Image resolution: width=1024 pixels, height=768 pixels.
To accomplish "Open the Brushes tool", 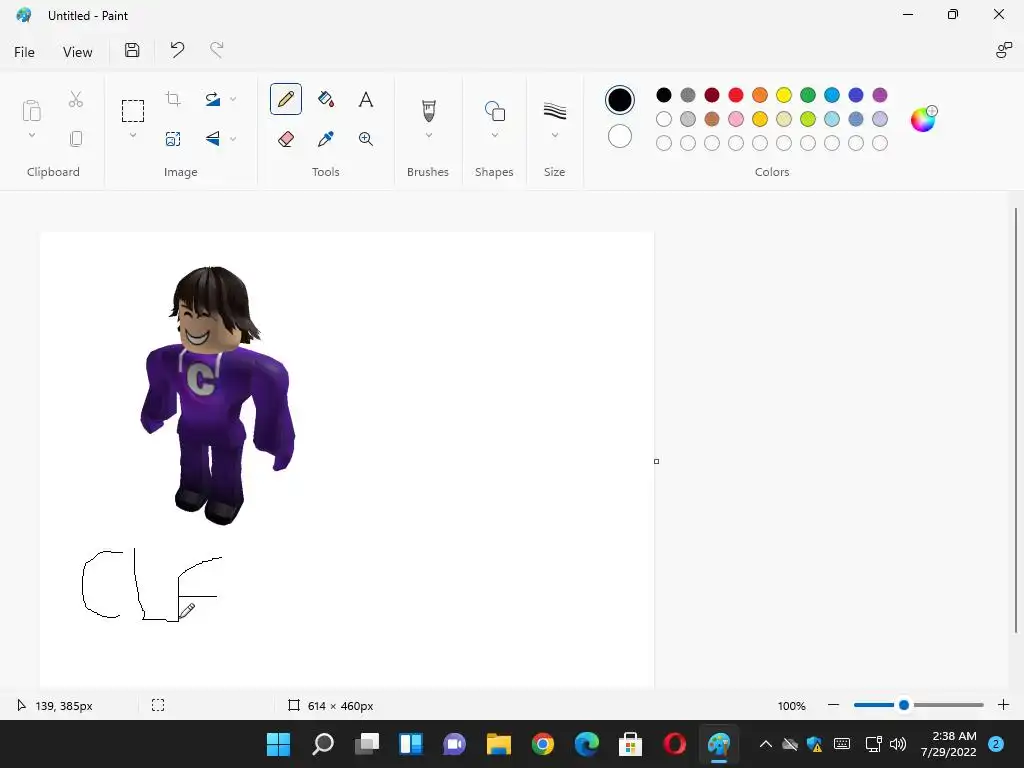I will pos(428,110).
